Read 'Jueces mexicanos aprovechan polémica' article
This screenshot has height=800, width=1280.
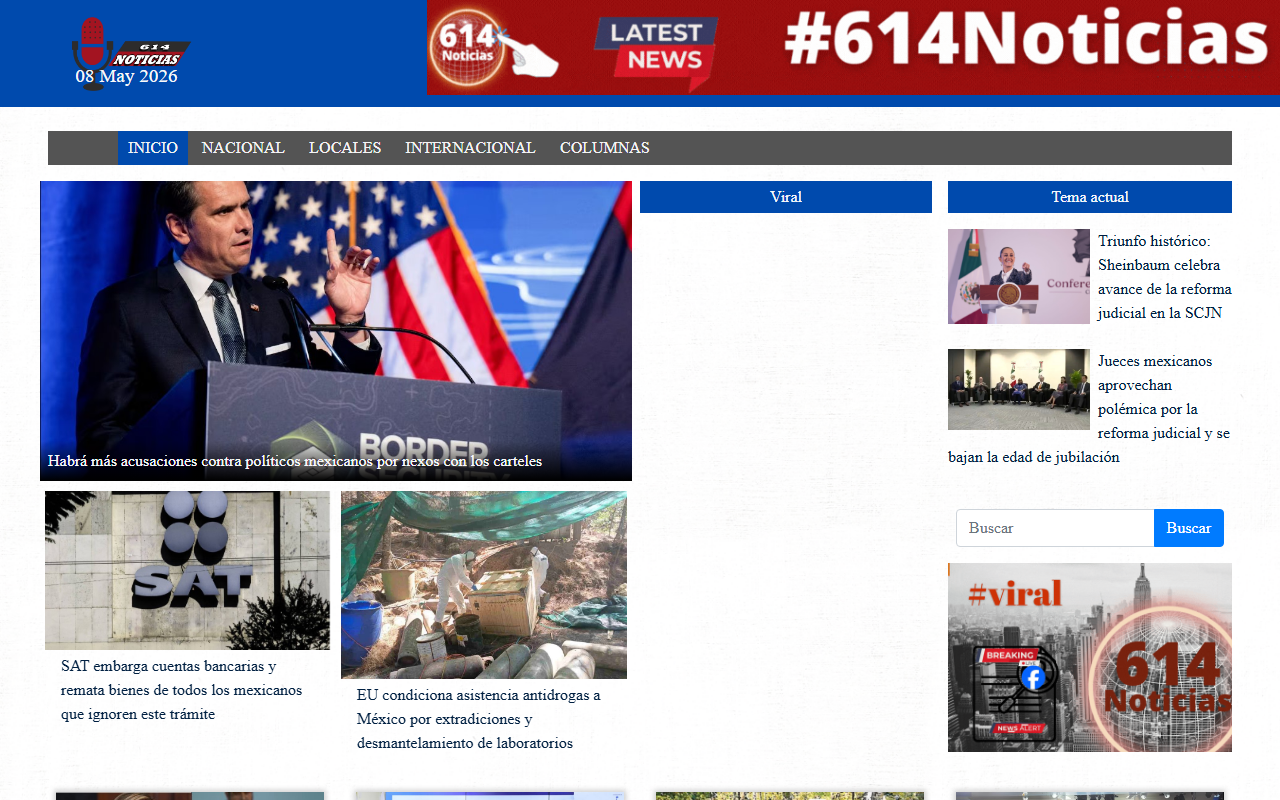tap(1090, 409)
